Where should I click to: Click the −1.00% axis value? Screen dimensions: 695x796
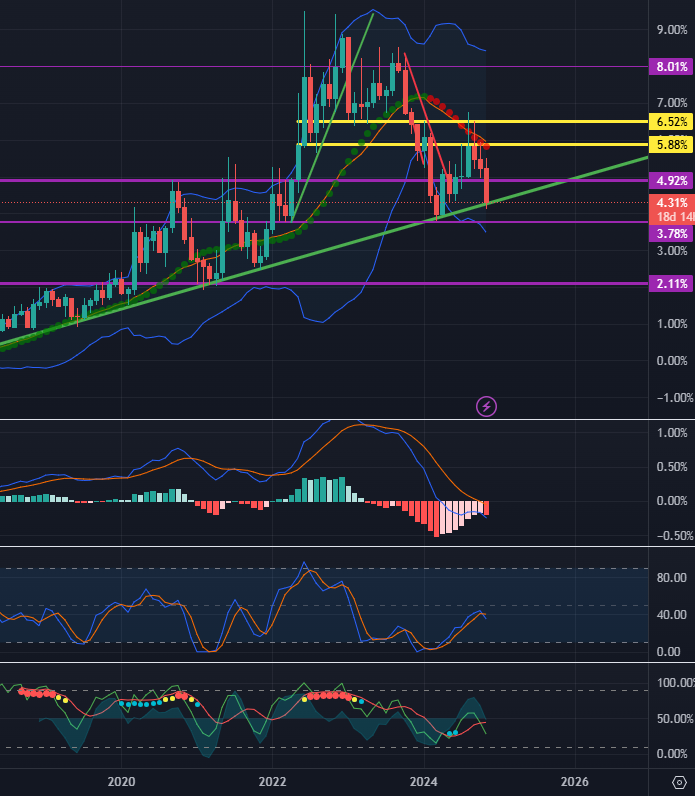point(675,397)
